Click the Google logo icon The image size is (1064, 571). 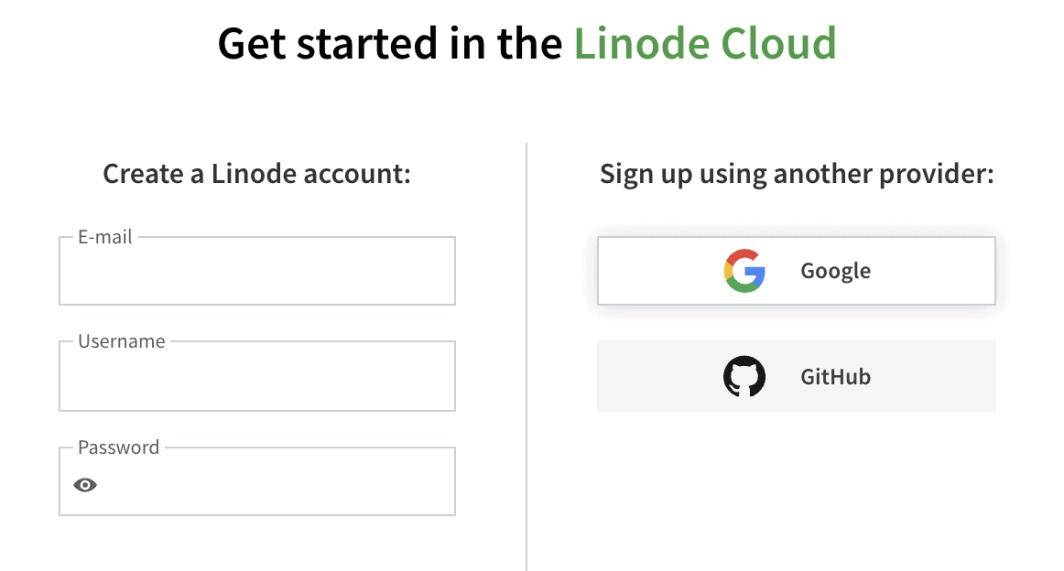744,271
